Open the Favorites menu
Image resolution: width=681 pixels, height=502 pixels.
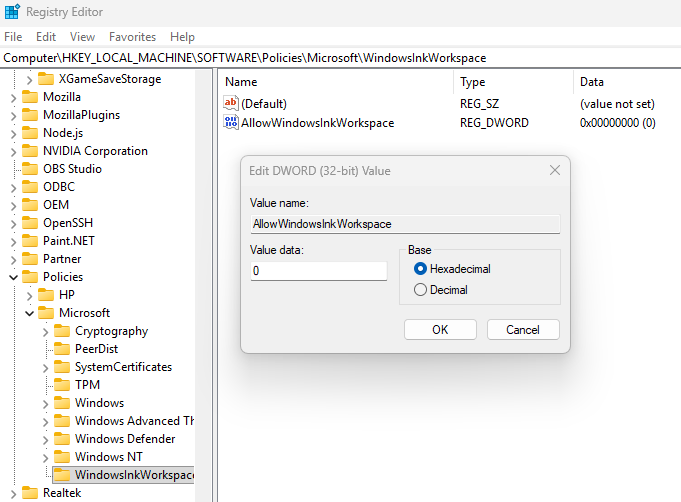132,37
